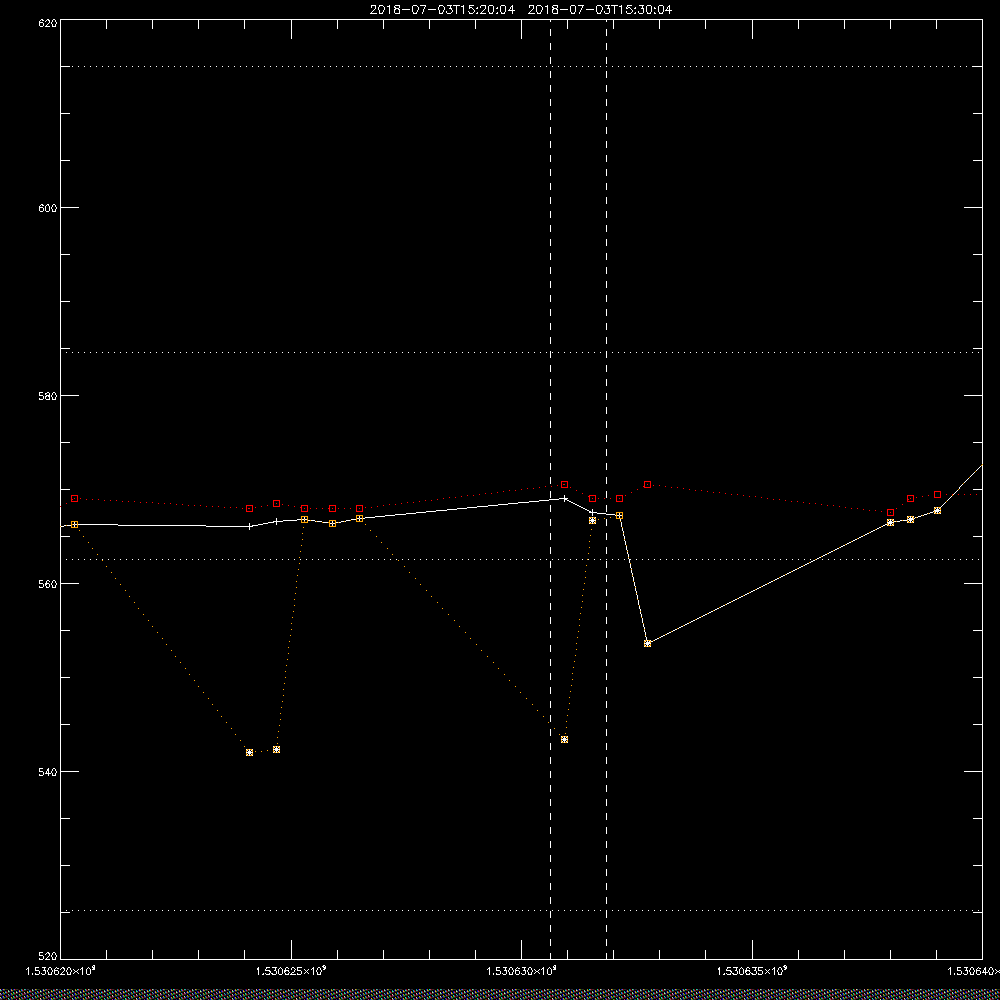The height and width of the screenshot is (1000, 1000).
Task: Click the x-axis label 1.530620×10⁹
Action: 61,971
